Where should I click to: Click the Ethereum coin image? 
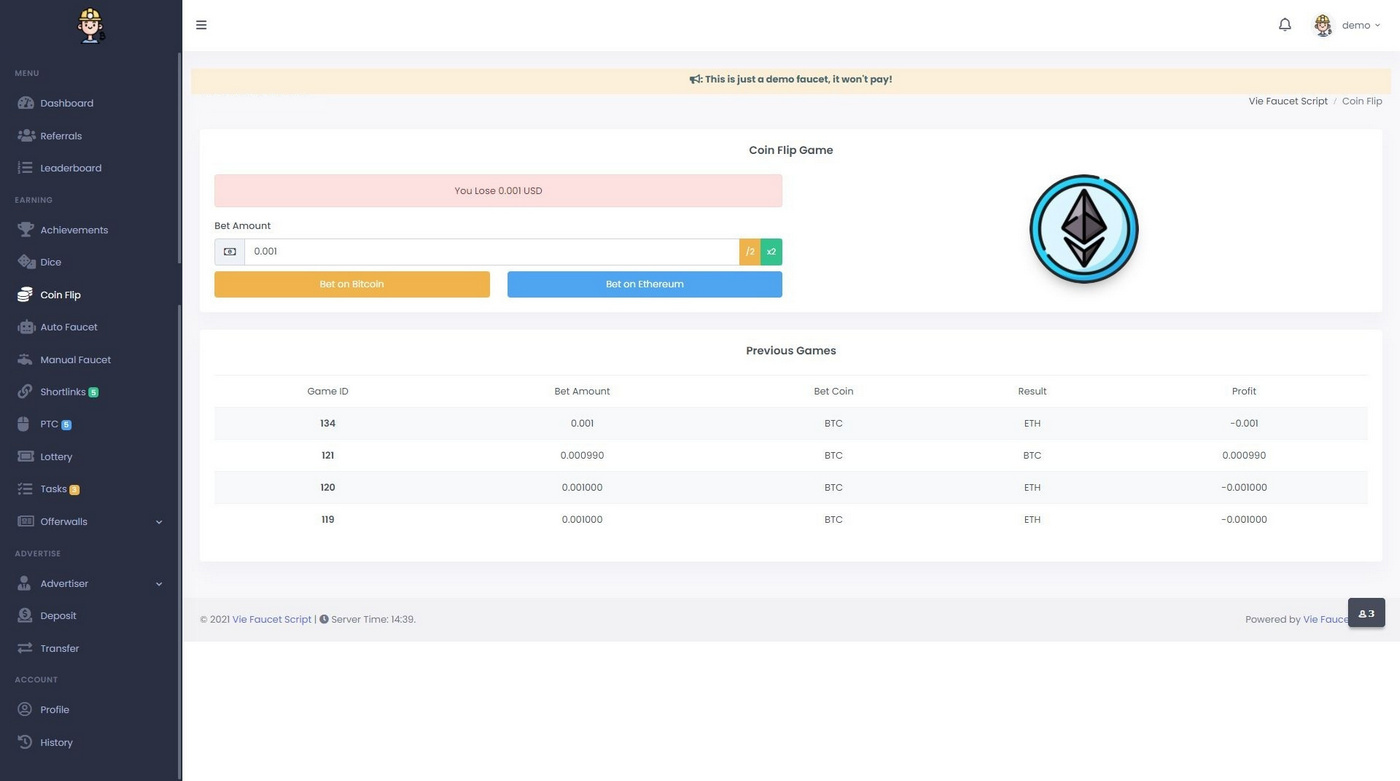click(1084, 229)
